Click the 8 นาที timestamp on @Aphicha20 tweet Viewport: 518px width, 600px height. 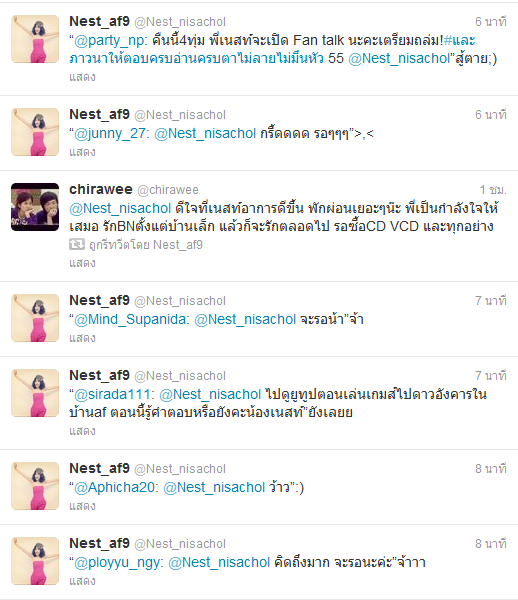491,469
